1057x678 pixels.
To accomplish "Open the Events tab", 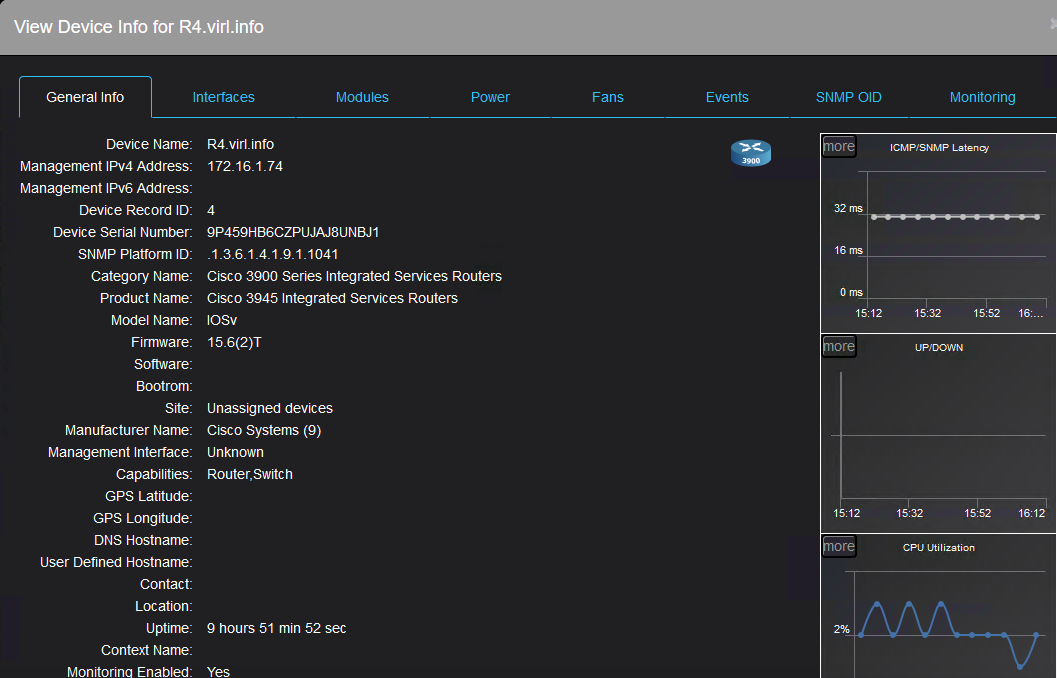I will coord(727,97).
